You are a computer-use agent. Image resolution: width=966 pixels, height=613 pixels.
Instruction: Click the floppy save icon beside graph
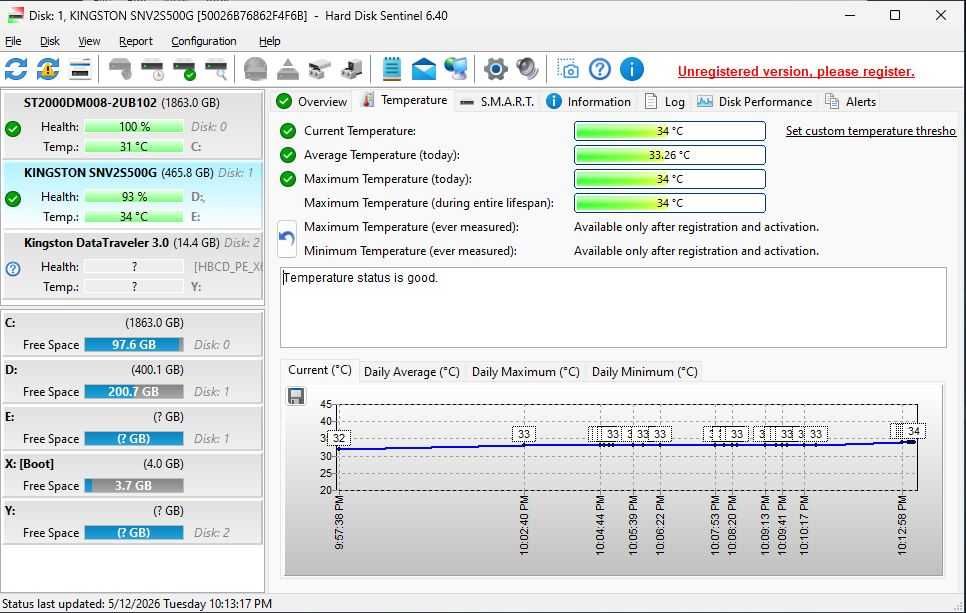click(296, 396)
